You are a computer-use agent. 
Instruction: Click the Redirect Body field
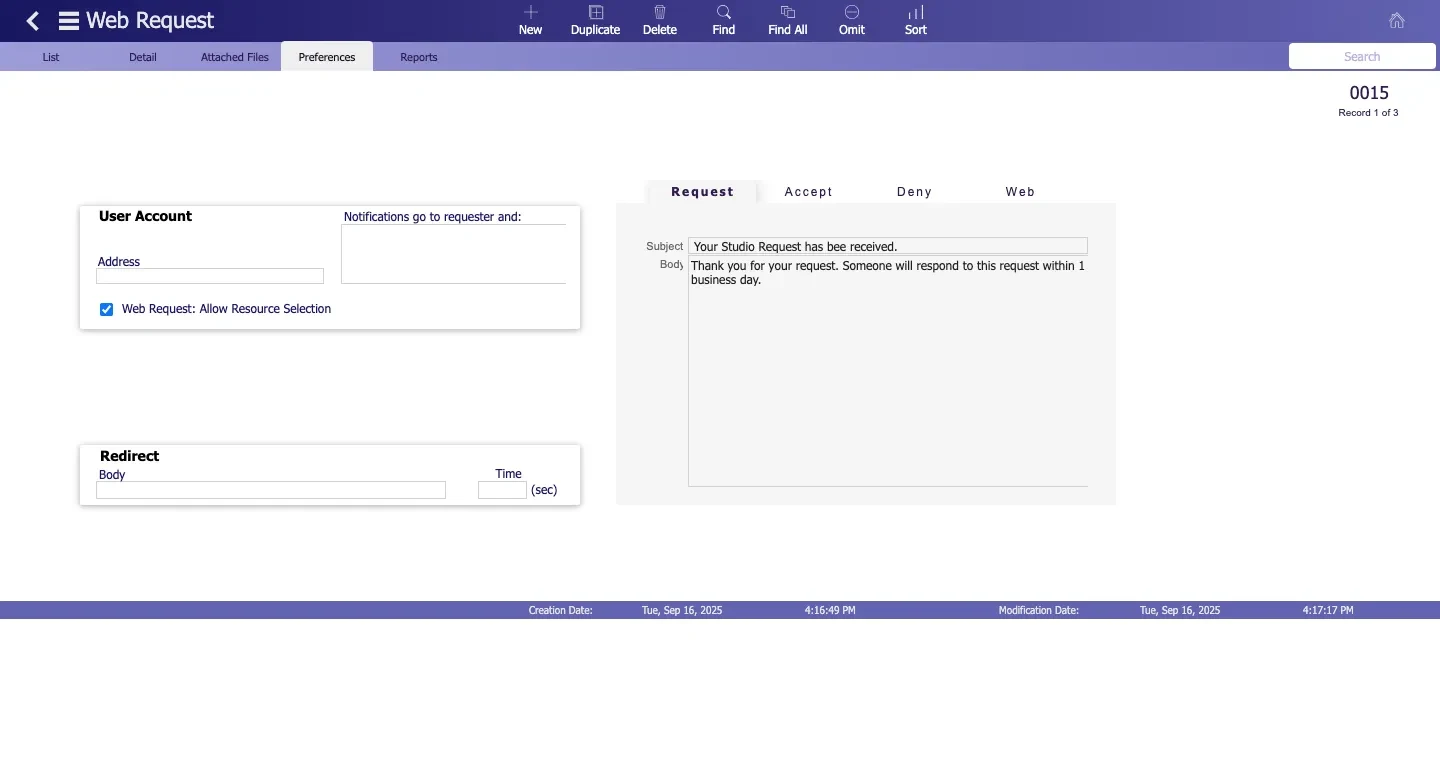[x=271, y=490]
